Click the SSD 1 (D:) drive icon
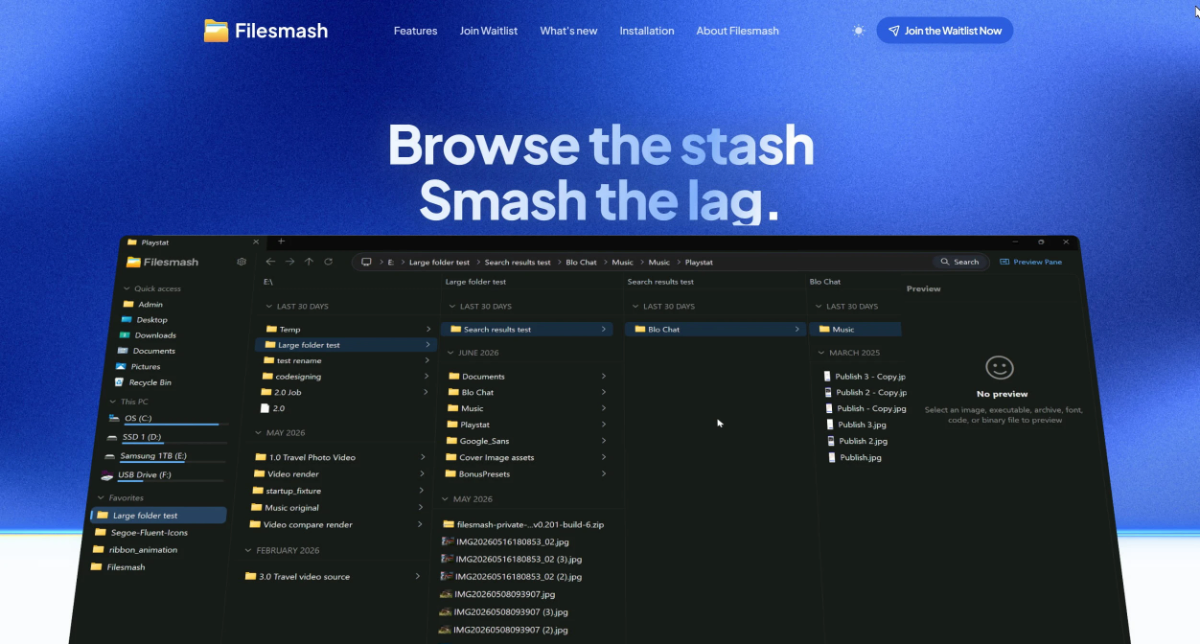This screenshot has height=644, width=1200. pos(111,437)
